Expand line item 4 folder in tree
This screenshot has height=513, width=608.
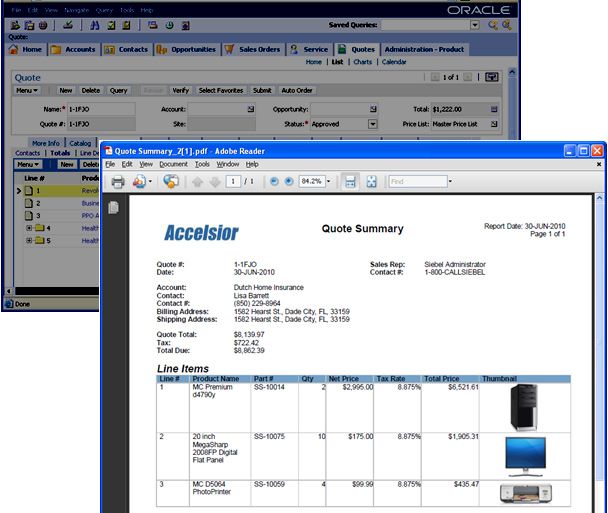tap(29, 228)
